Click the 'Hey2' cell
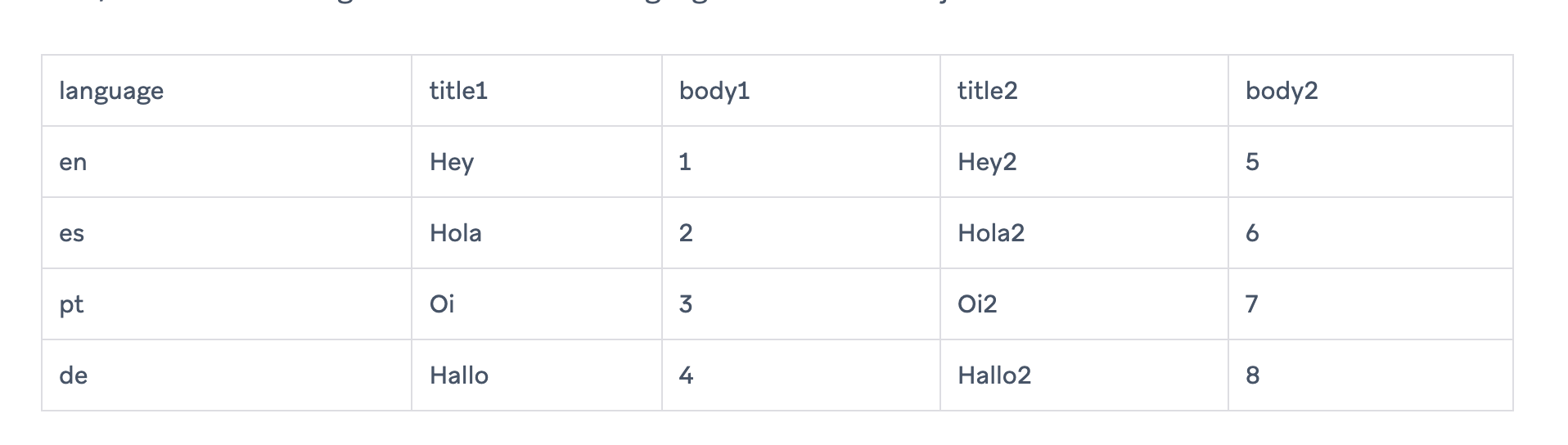The height and width of the screenshot is (445, 1568). click(x=987, y=162)
